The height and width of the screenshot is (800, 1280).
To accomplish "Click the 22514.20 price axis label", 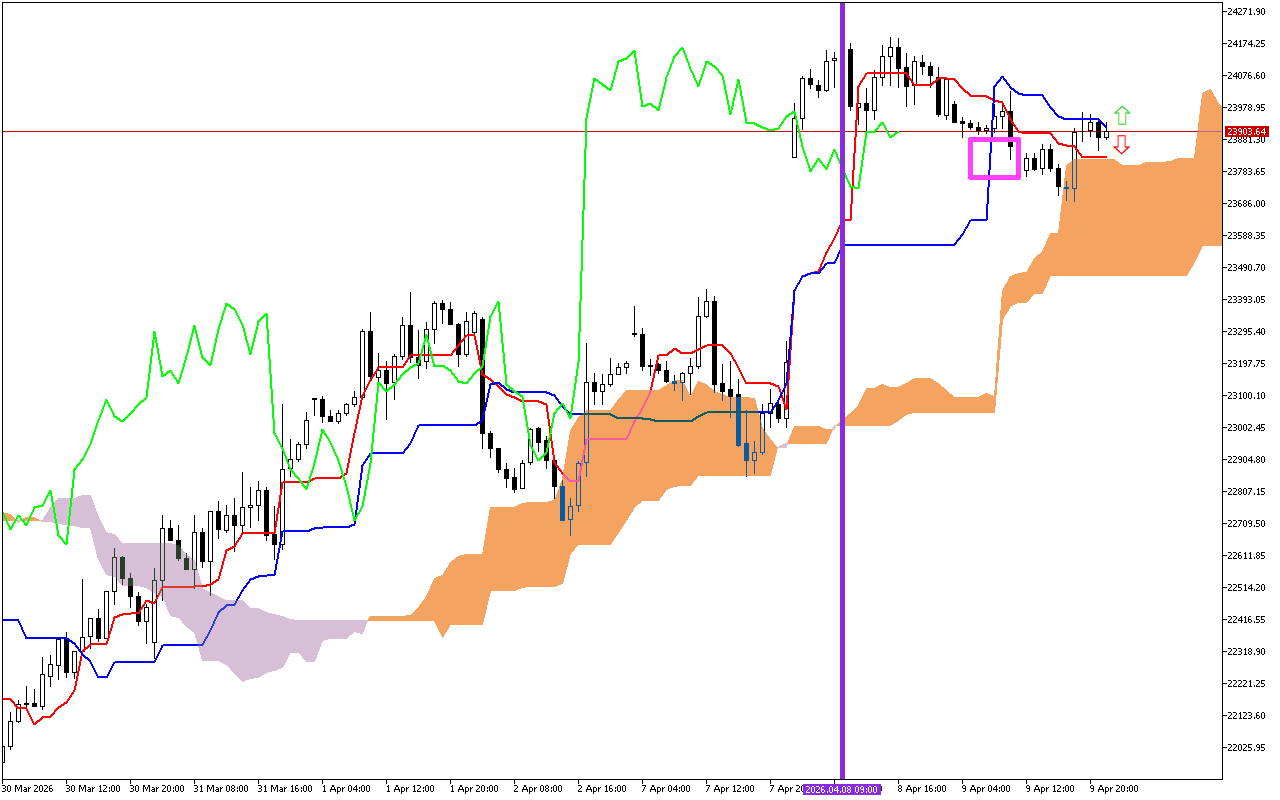I will click(1247, 588).
